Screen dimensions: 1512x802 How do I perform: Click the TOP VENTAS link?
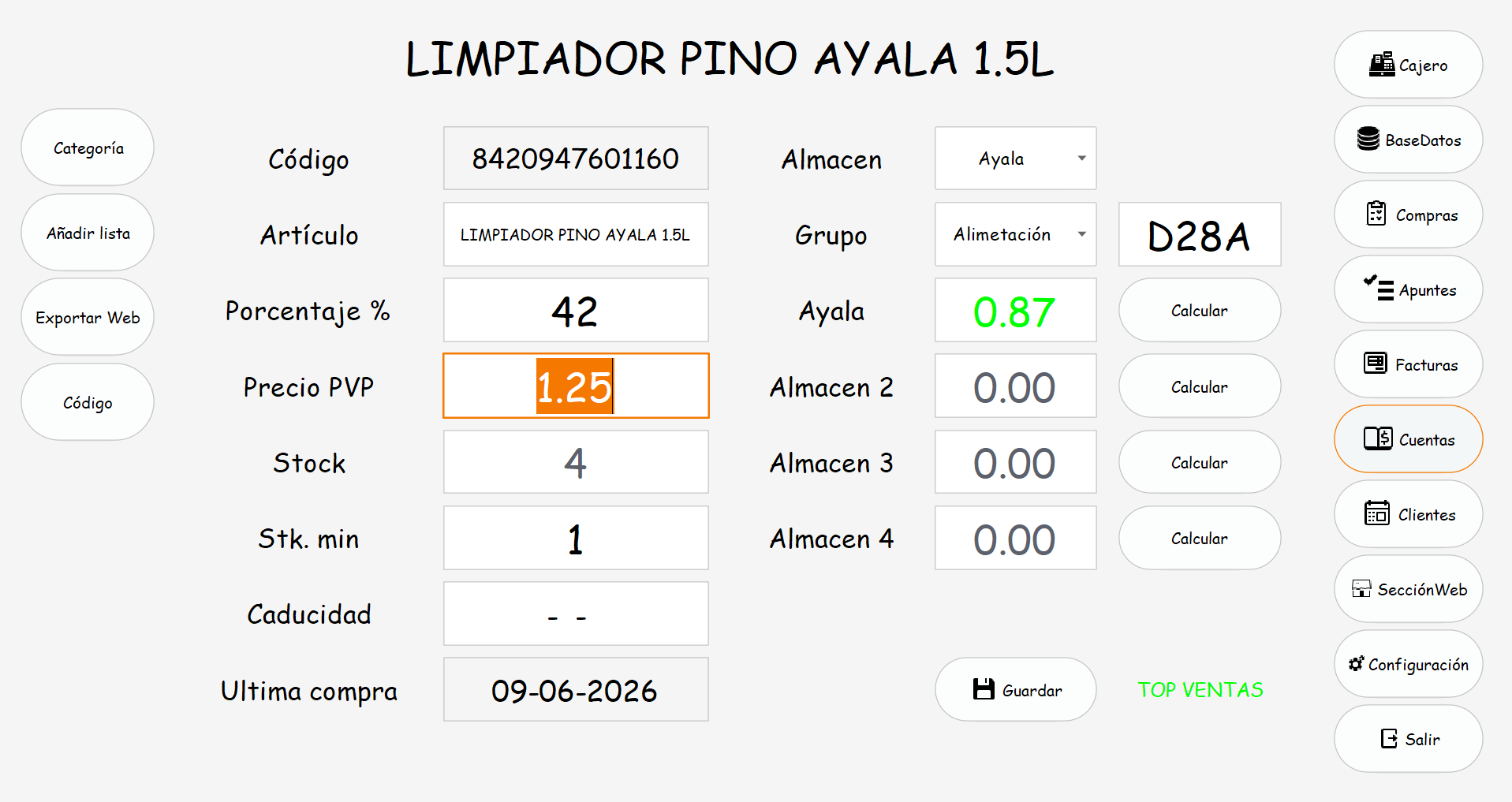(1200, 690)
